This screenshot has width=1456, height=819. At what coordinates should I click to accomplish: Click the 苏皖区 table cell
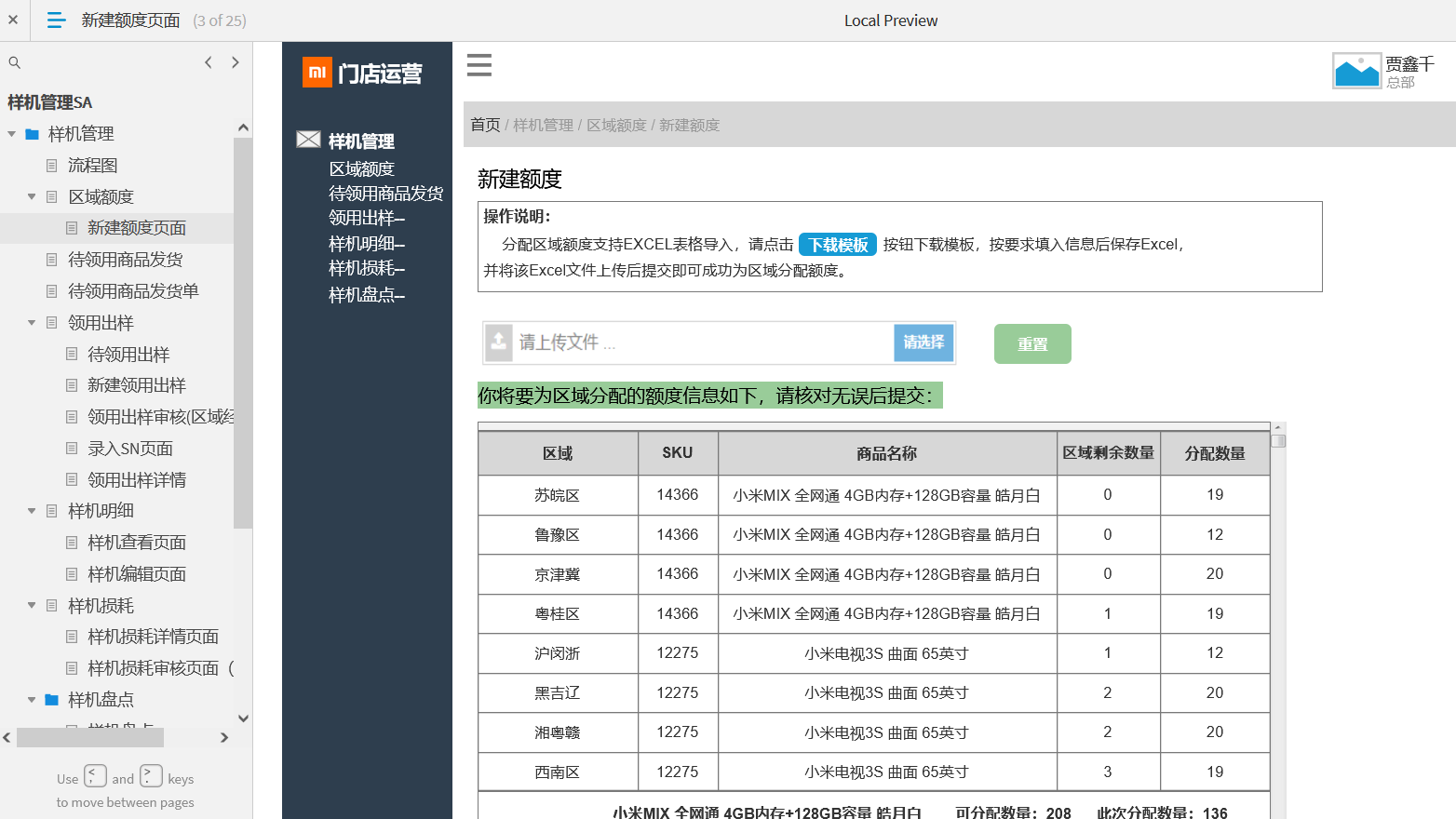click(558, 495)
